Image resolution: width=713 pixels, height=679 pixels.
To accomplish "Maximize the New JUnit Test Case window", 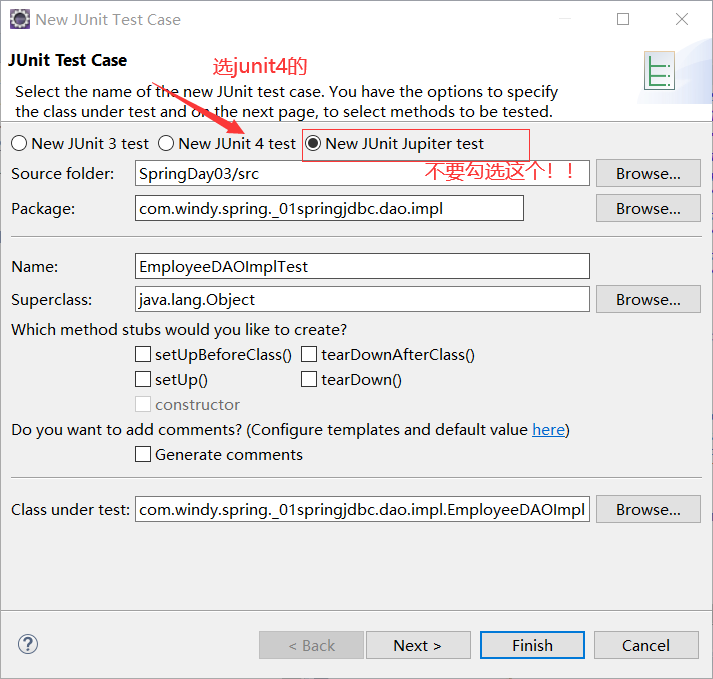I will (x=623, y=19).
